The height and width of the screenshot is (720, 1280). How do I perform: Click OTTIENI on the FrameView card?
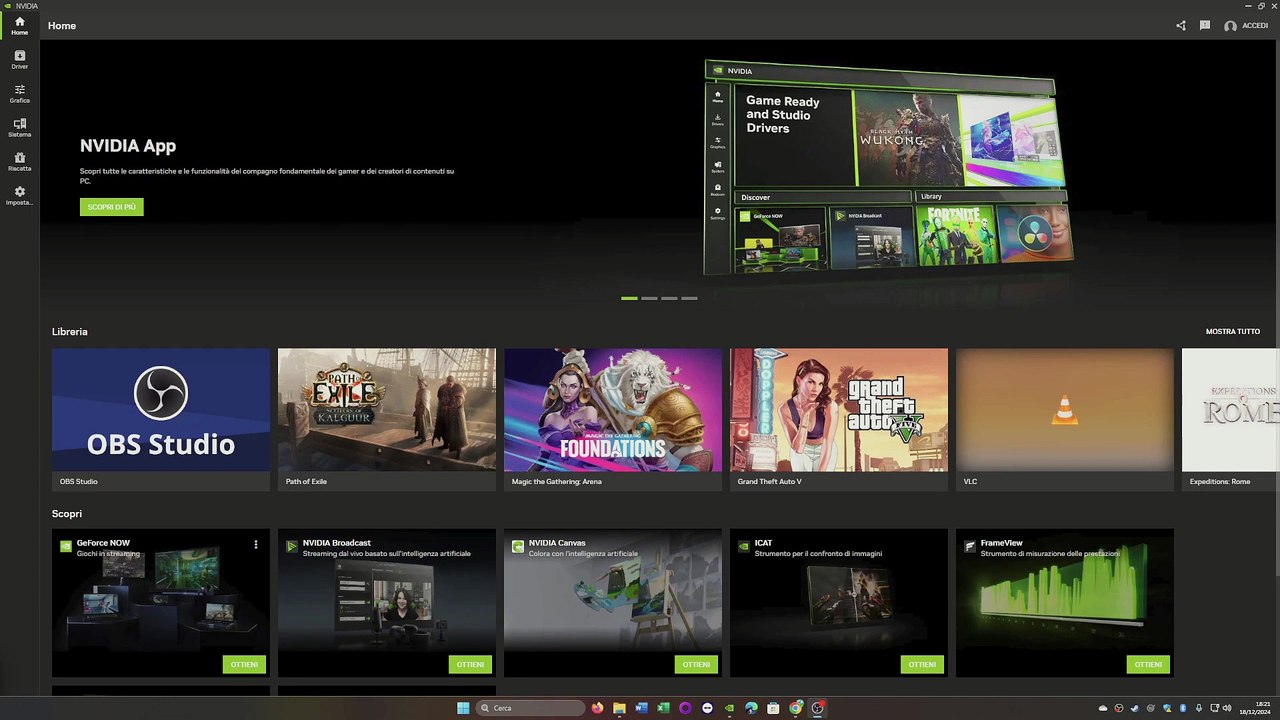tap(1148, 664)
